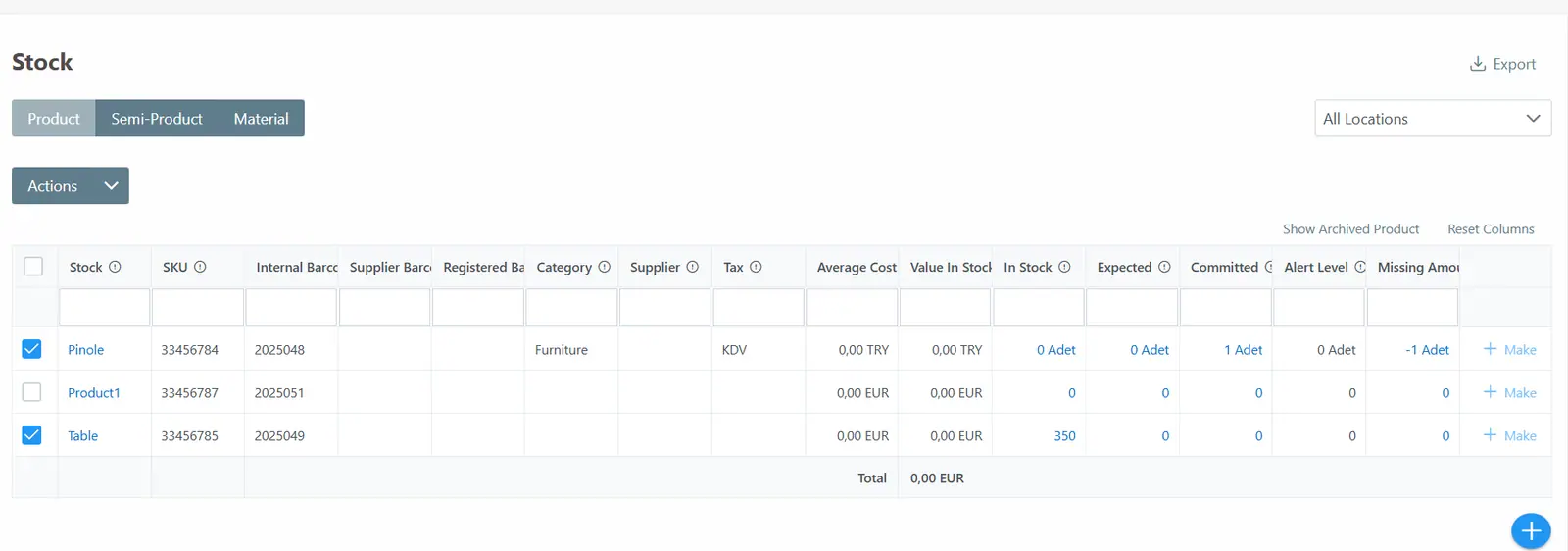The width and height of the screenshot is (1568, 551).
Task: Click the plus icon in Product1 row
Action: click(x=1490, y=392)
